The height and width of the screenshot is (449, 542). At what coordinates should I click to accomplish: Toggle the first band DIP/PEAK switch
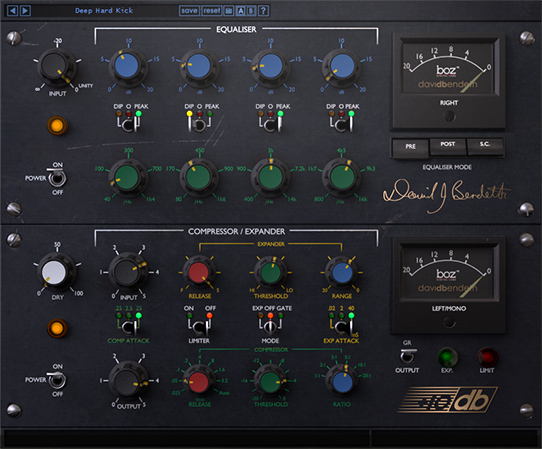coord(128,124)
